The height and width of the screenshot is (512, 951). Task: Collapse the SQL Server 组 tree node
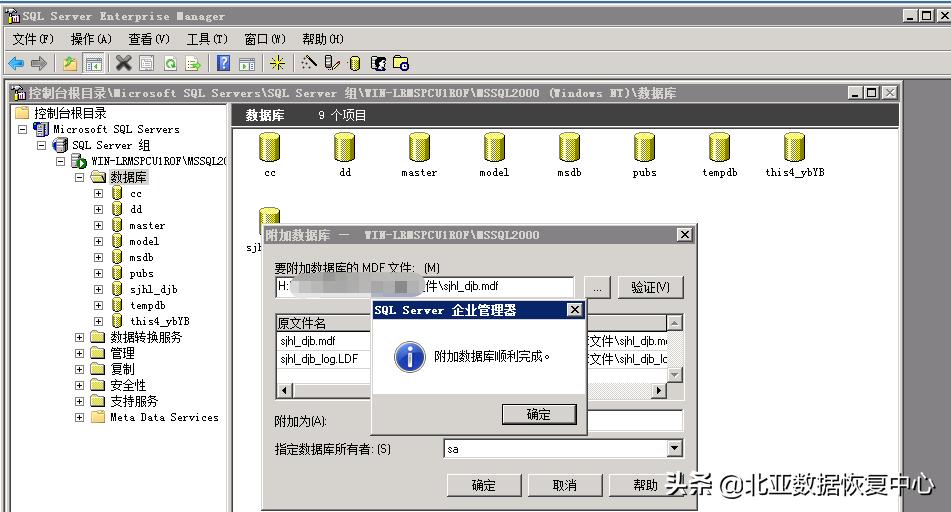[41, 145]
